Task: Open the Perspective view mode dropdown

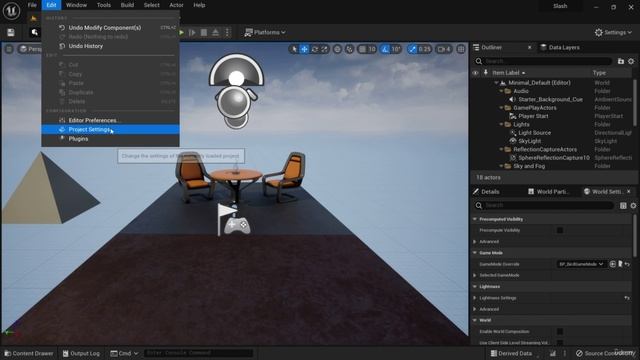Action: 31,49
